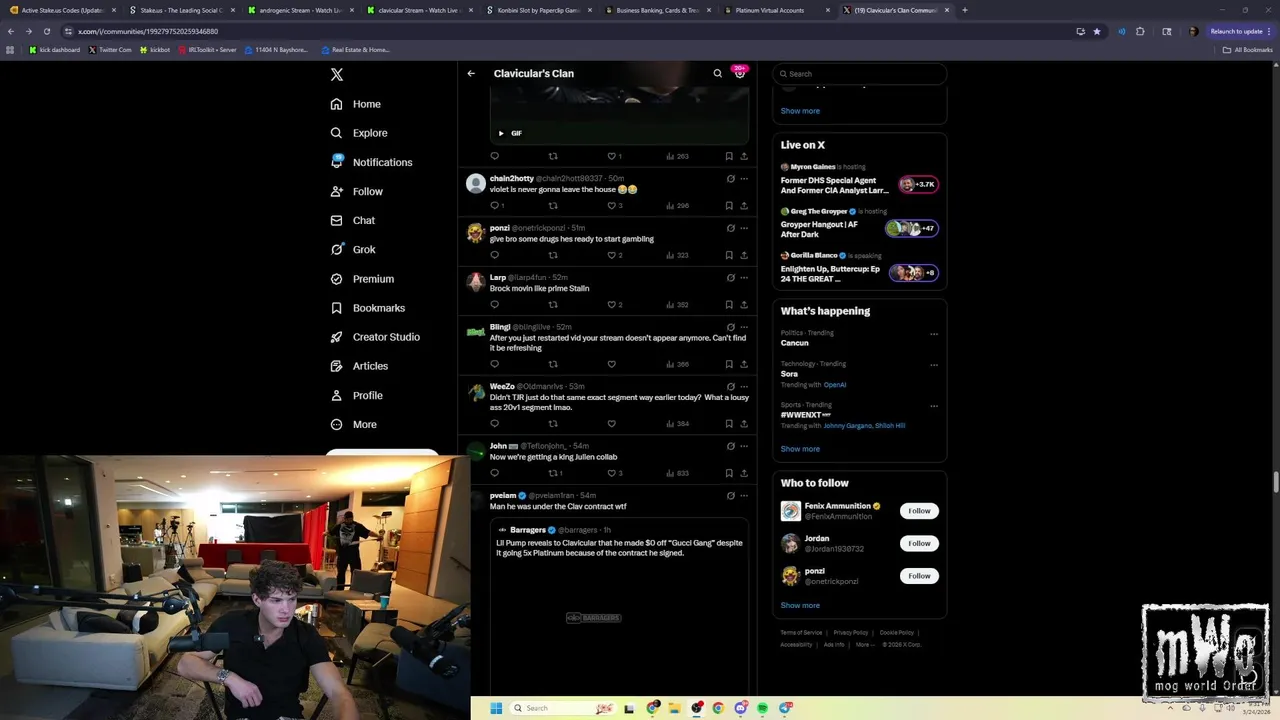Like Larp's Brock Stalin post

[x=614, y=304]
